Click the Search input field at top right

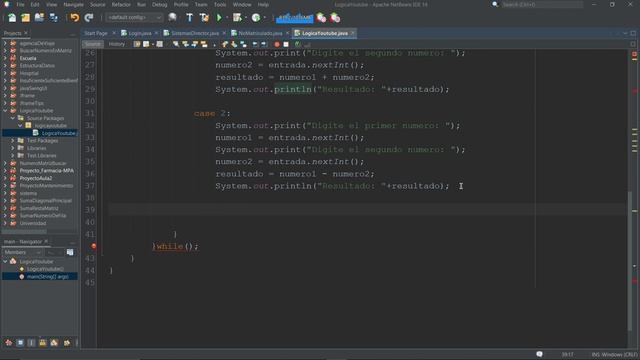542,4
